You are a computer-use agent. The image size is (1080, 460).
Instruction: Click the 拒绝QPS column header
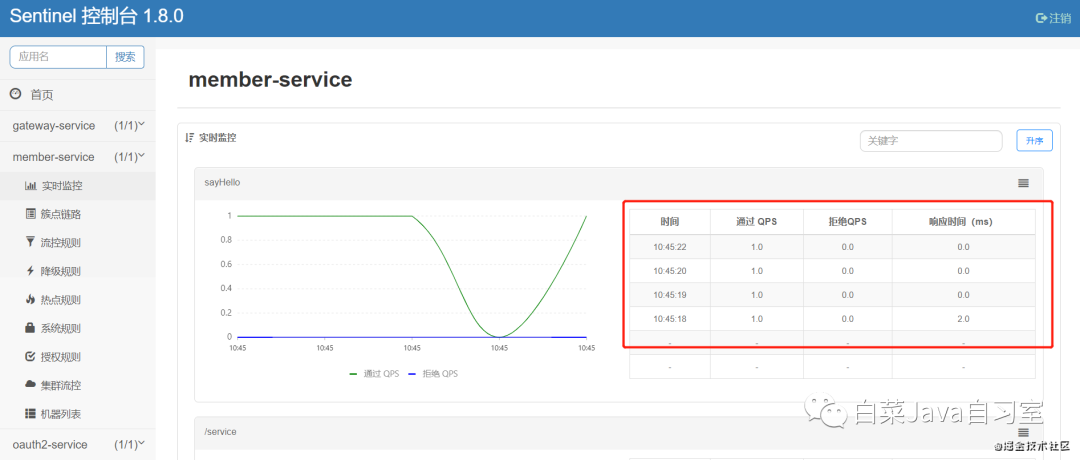(x=847, y=222)
